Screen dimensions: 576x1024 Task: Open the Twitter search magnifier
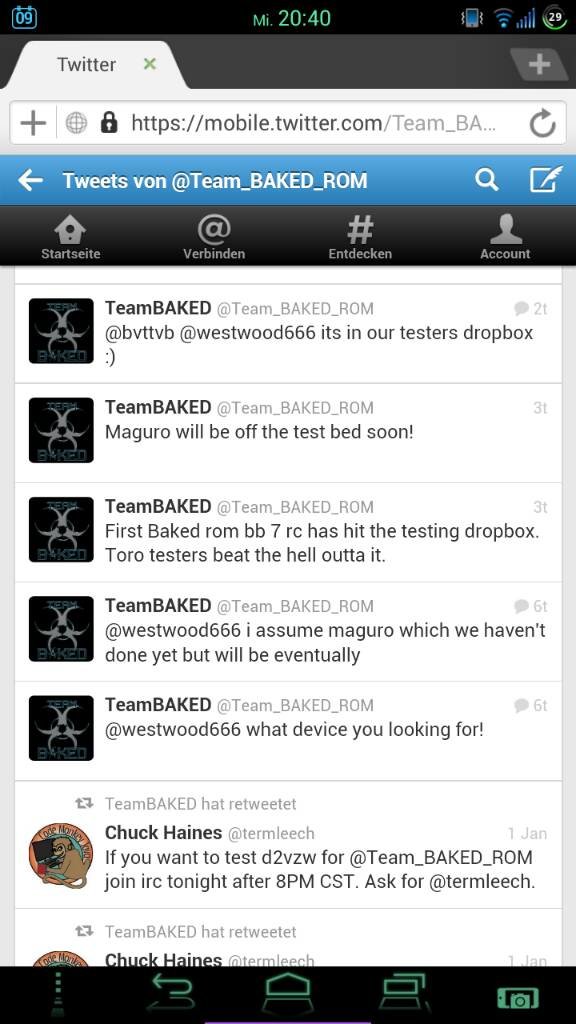(x=487, y=180)
